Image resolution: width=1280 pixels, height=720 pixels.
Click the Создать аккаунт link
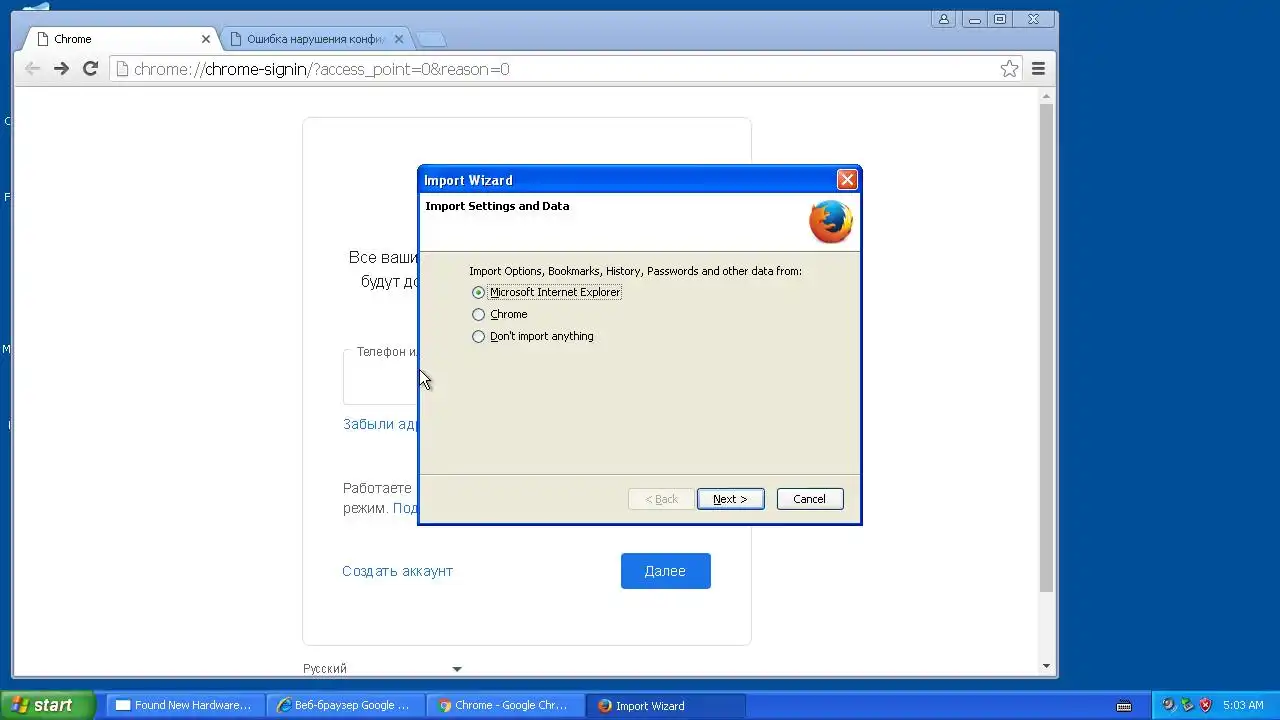click(x=397, y=571)
